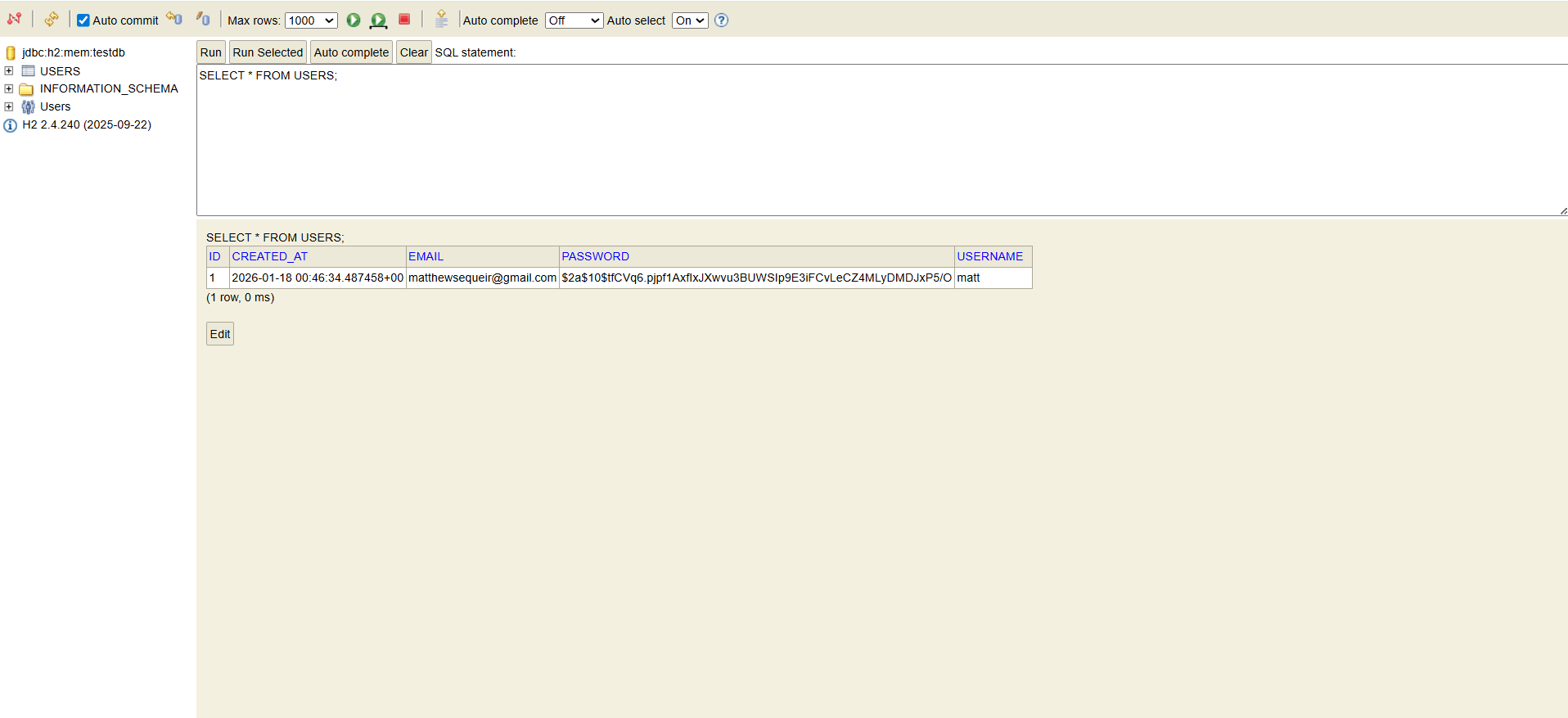
Task: Expand the USERS table tree node
Action: [x=9, y=71]
